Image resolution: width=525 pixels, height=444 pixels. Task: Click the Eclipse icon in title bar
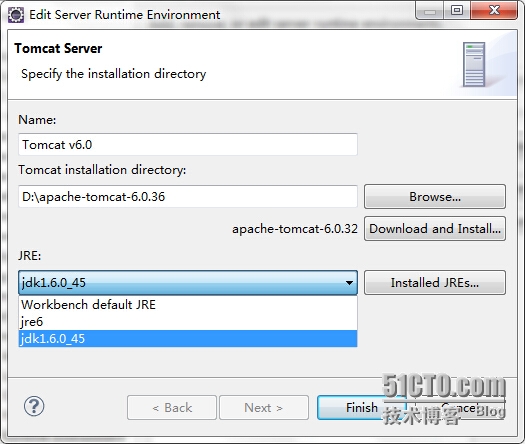click(x=16, y=15)
